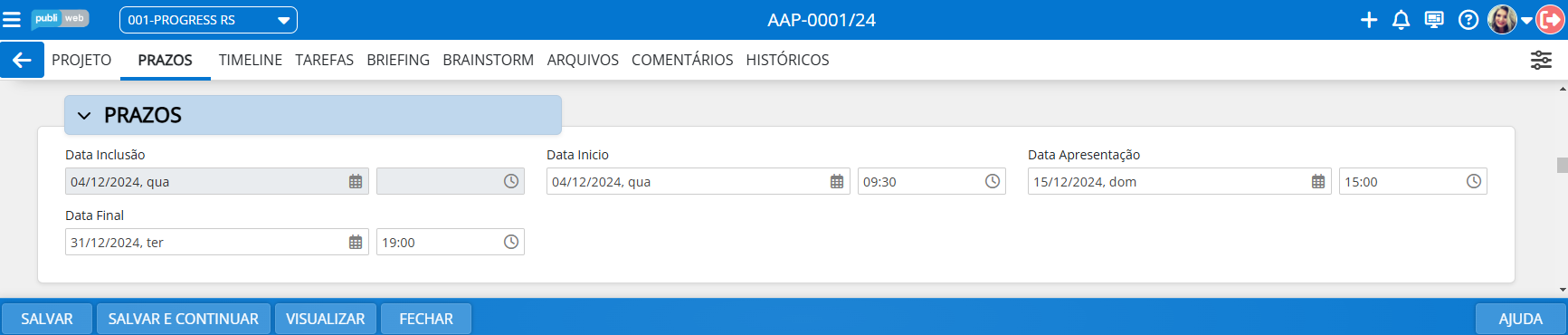Click the VISUALIZAR button
Viewport: 1568px width, 335px height.
(x=326, y=319)
